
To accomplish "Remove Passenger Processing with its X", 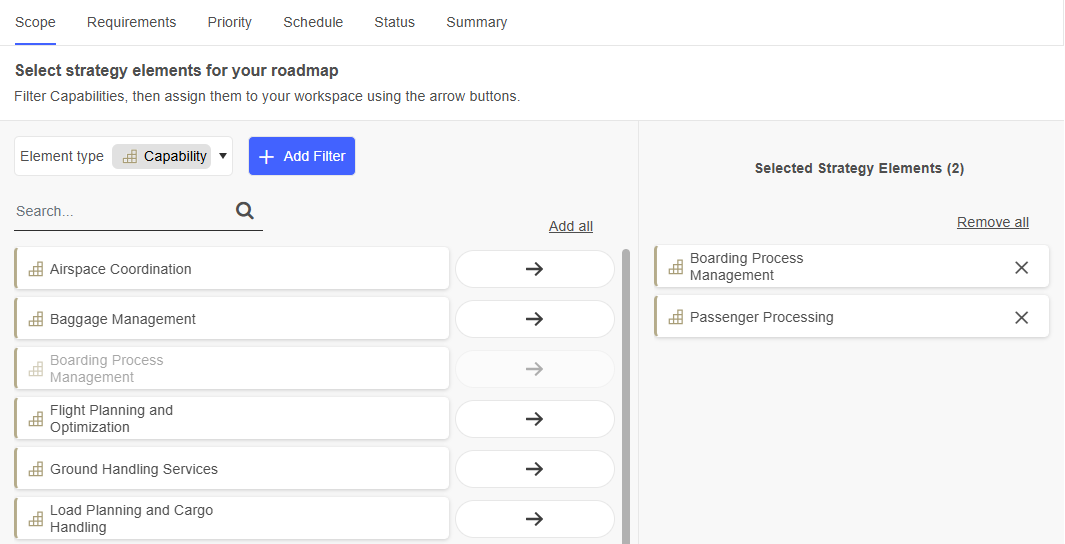I will pos(1021,317).
